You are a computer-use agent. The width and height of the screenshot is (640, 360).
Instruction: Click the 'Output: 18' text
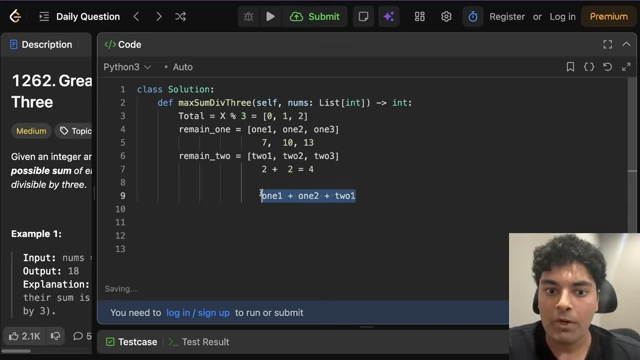click(51, 271)
